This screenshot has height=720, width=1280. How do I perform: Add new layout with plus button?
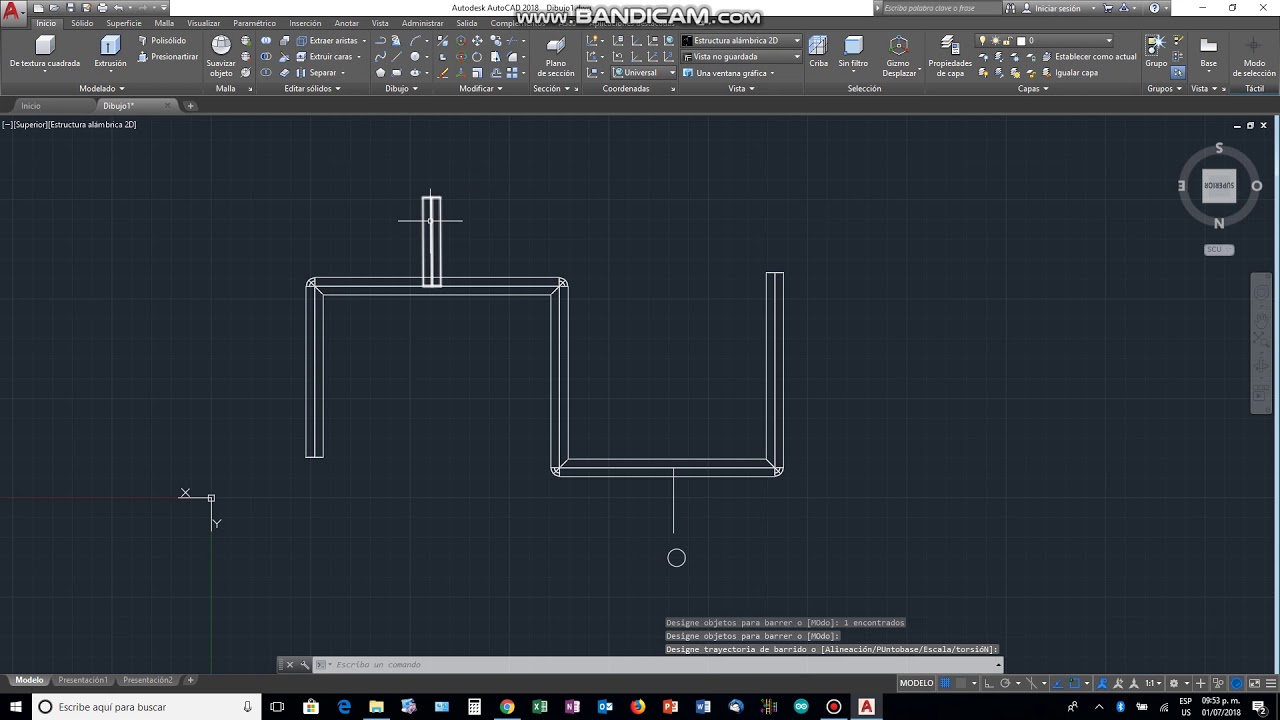coord(190,680)
